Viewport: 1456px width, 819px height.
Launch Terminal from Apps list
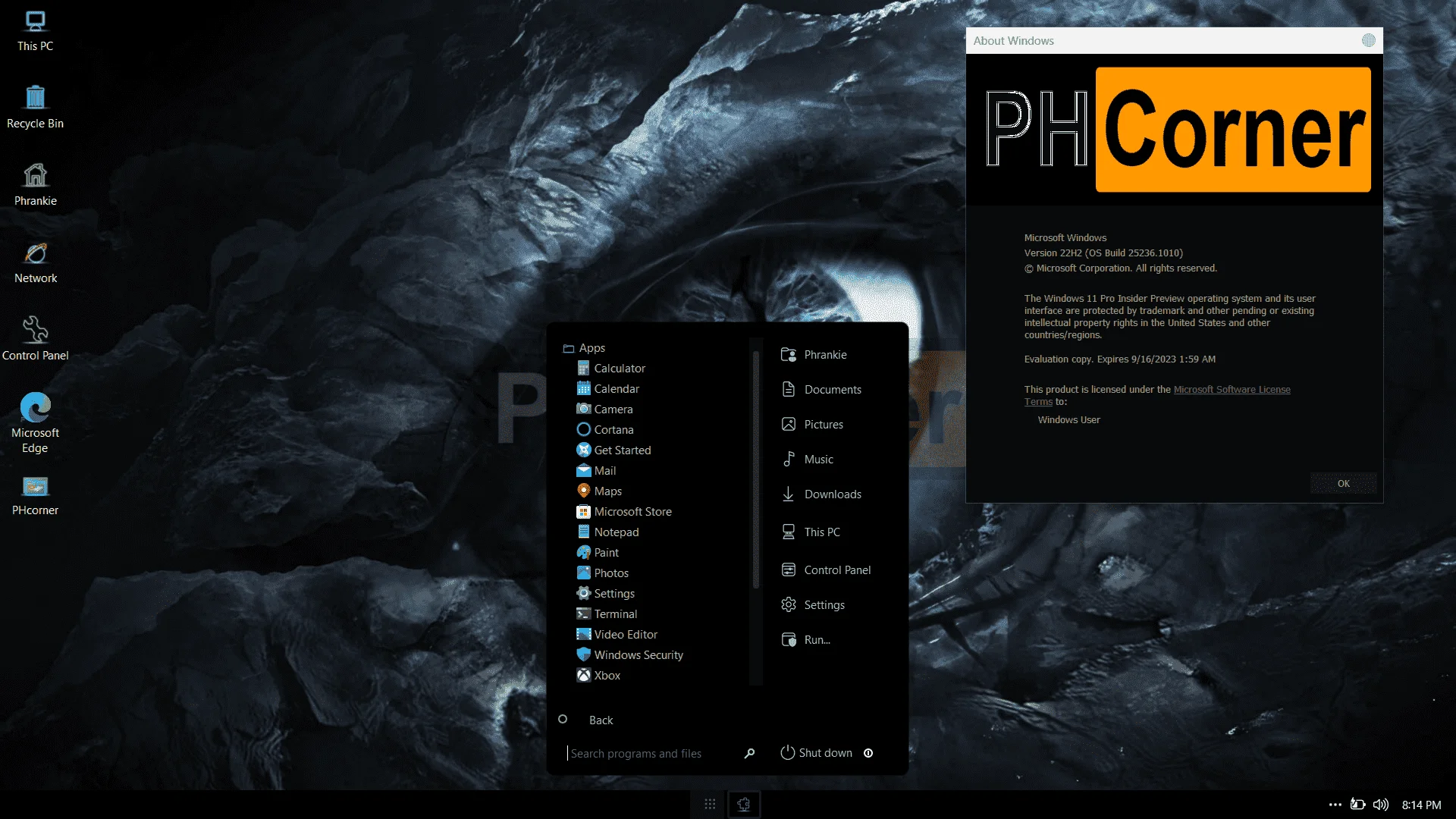tap(607, 613)
